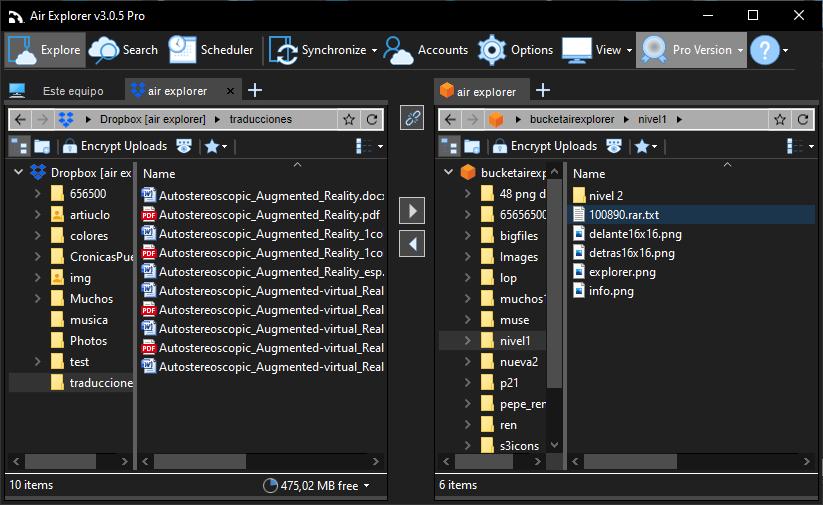823x505 pixels.
Task: Go back in the left pane
Action: click(x=20, y=119)
